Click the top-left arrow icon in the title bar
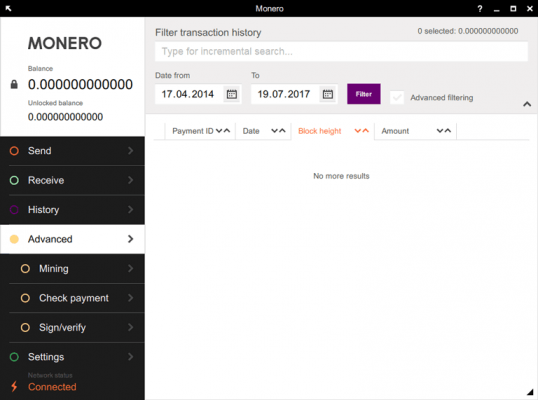 pyautogui.click(x=9, y=8)
